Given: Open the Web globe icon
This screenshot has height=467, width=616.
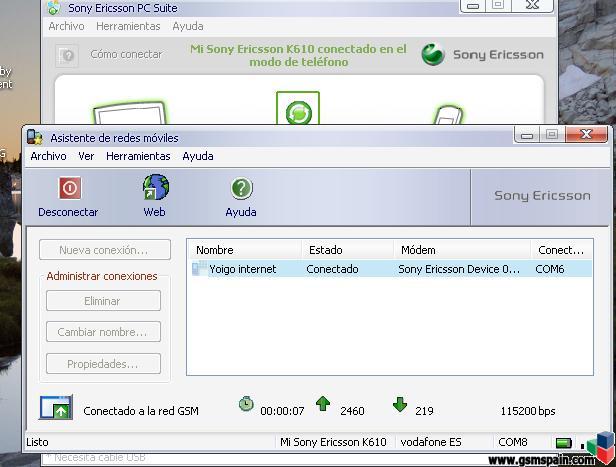Looking at the screenshot, I should (x=156, y=187).
